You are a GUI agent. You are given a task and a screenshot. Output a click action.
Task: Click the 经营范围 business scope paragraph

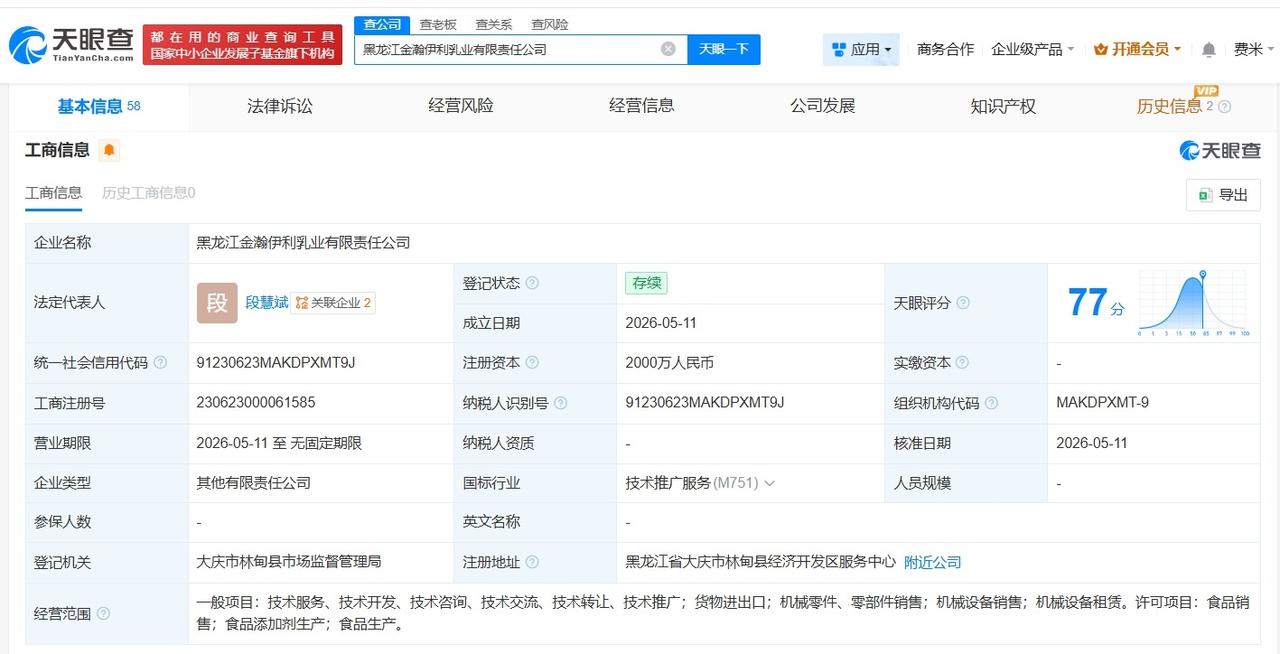point(723,613)
